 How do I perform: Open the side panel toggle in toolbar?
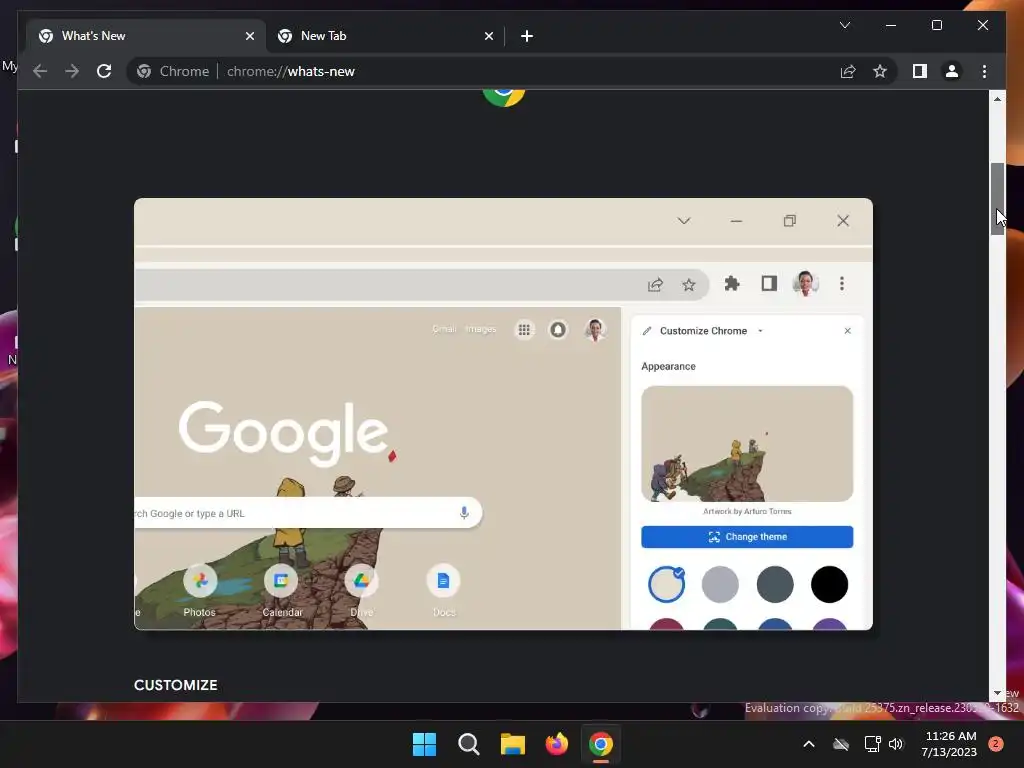point(920,71)
